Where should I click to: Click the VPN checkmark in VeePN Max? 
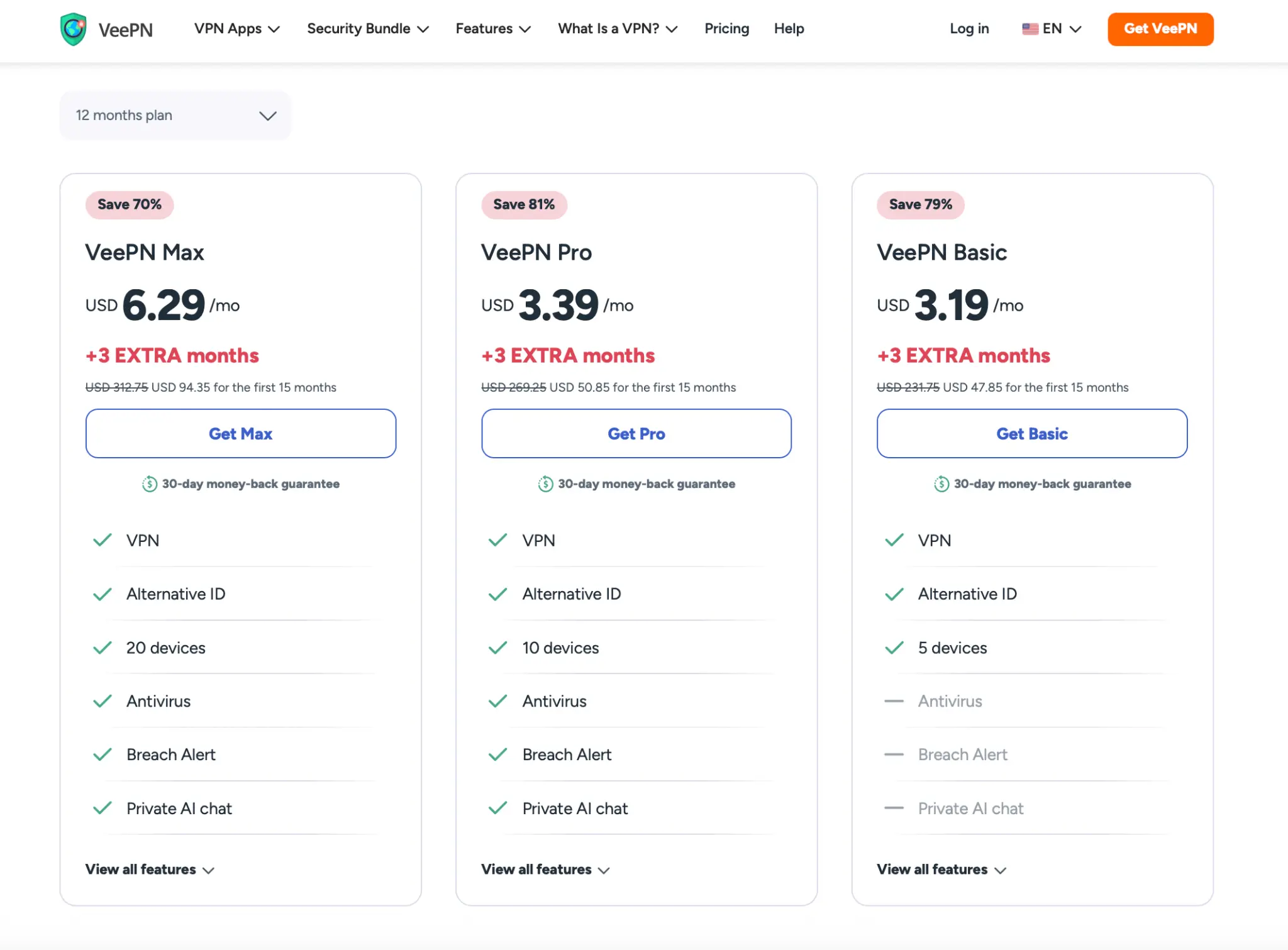tap(102, 540)
